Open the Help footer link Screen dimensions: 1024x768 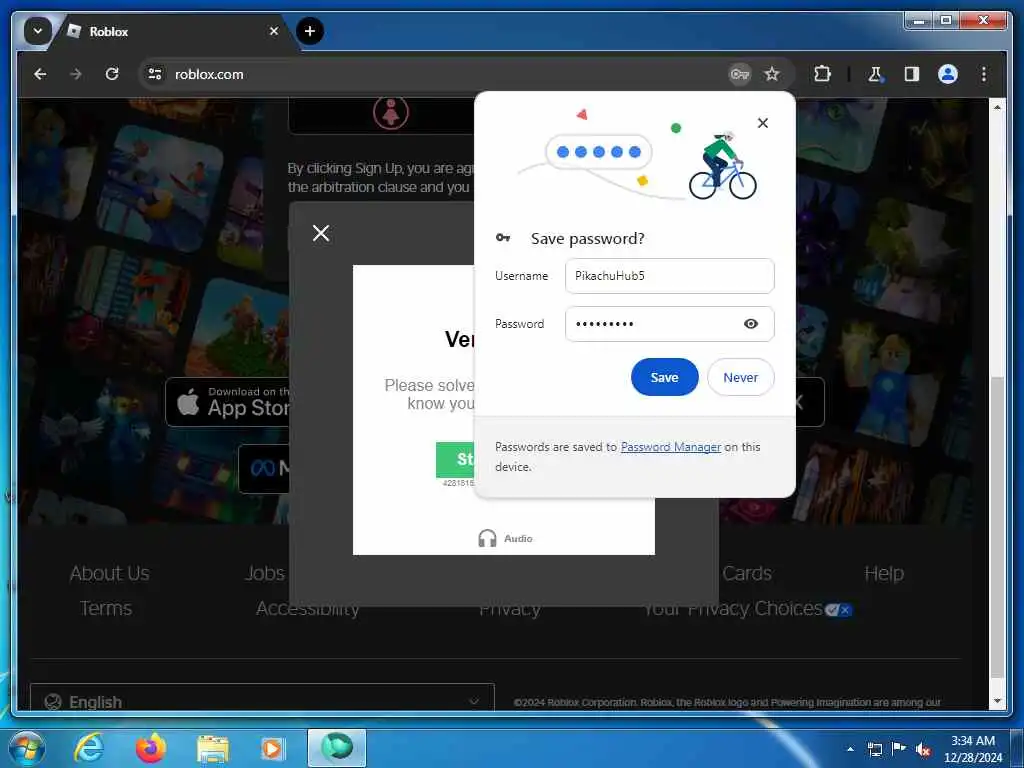pyautogui.click(x=884, y=573)
